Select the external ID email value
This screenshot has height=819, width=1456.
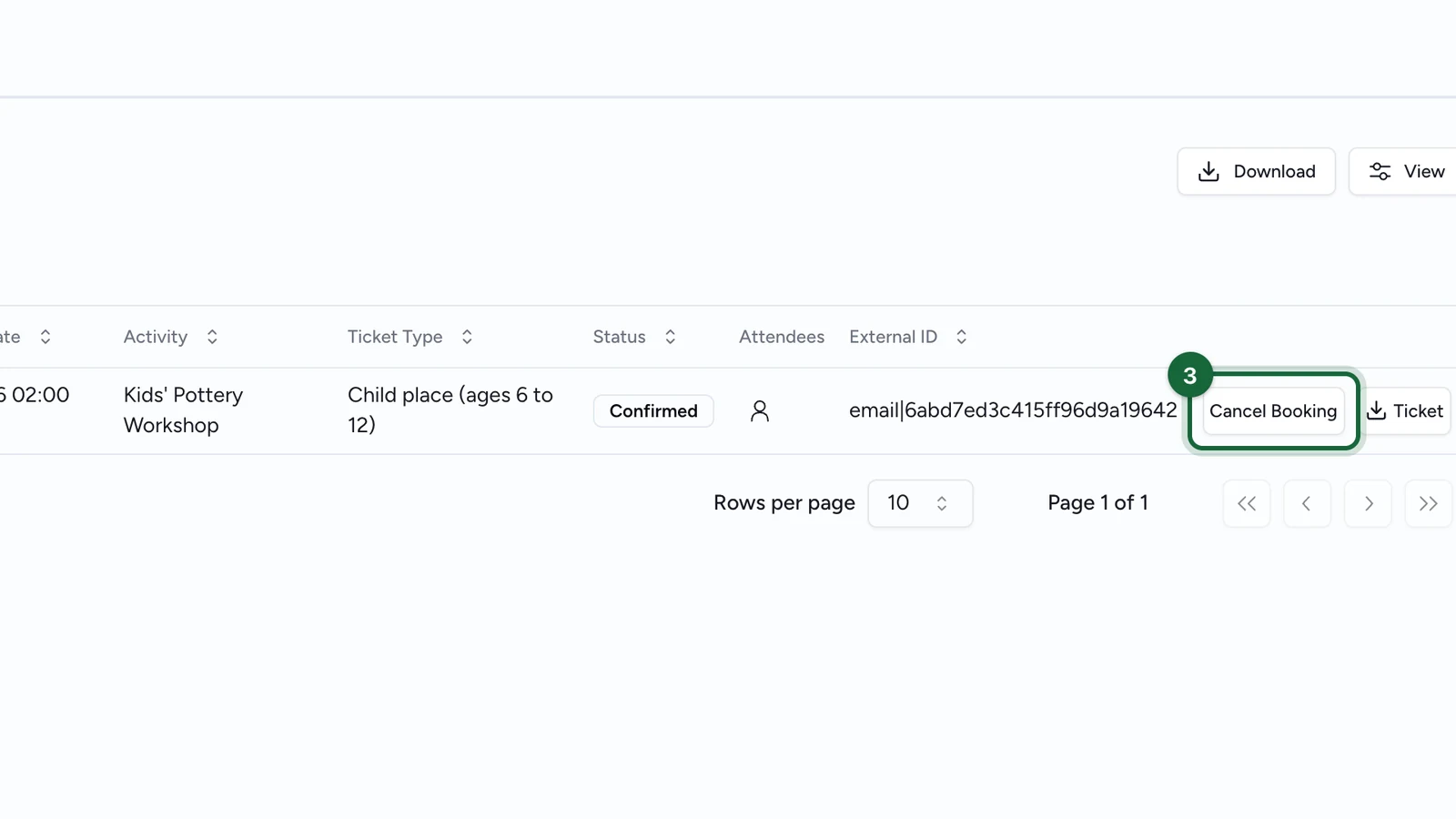[x=1013, y=410]
